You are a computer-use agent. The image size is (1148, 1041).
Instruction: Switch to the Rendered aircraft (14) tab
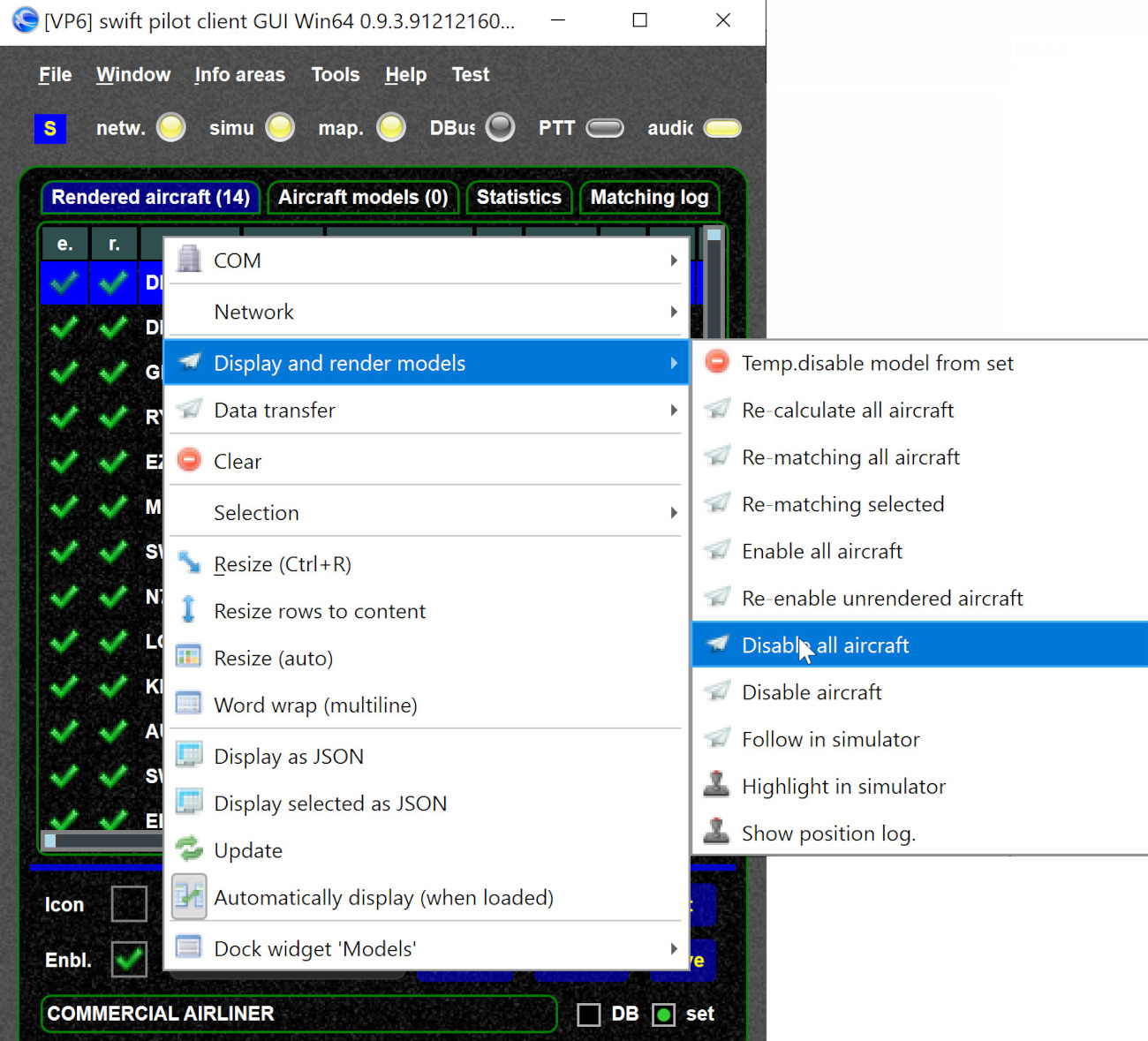tap(151, 197)
